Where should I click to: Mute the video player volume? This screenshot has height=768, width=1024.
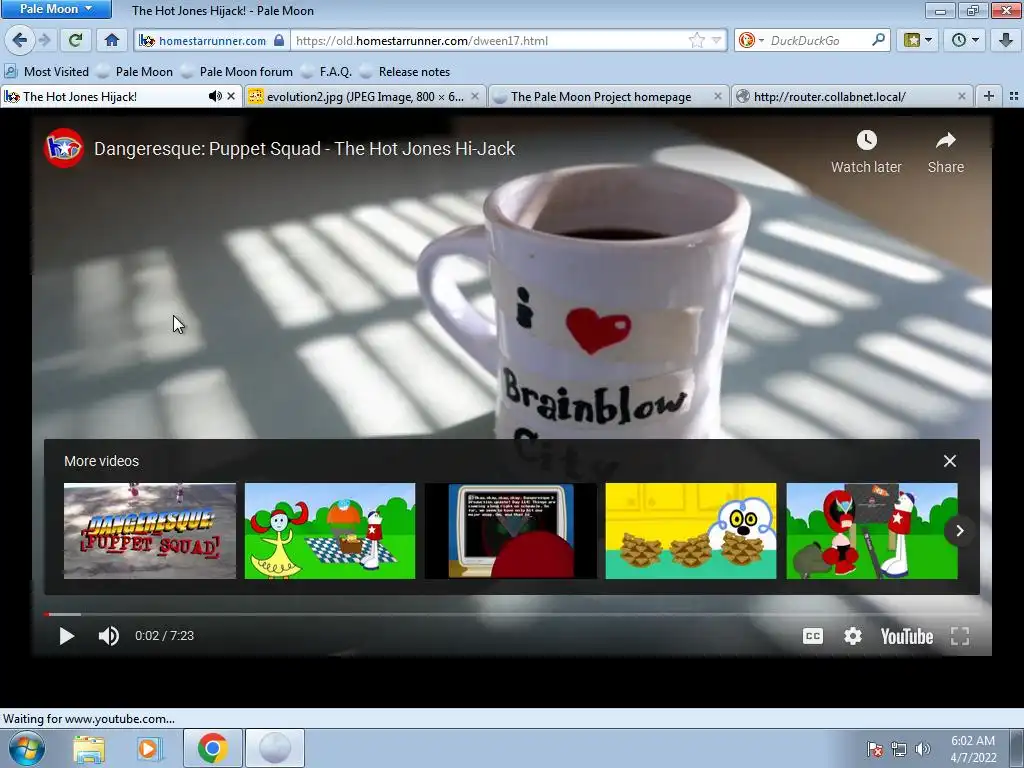[x=108, y=636]
